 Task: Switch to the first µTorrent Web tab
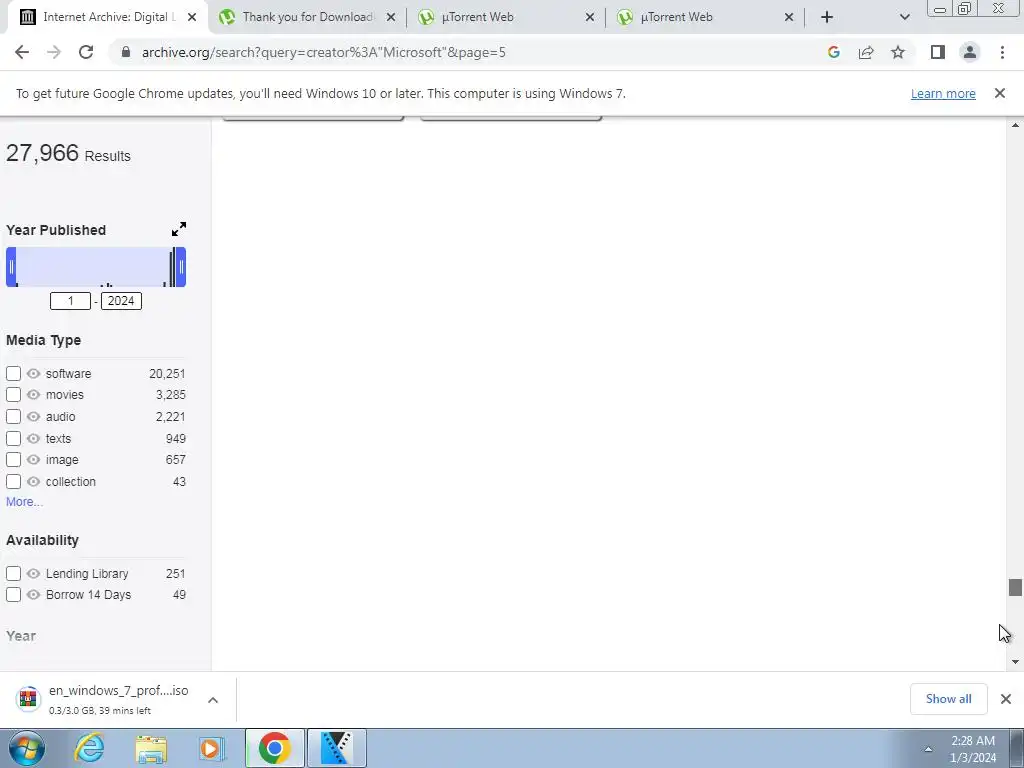[x=506, y=17]
